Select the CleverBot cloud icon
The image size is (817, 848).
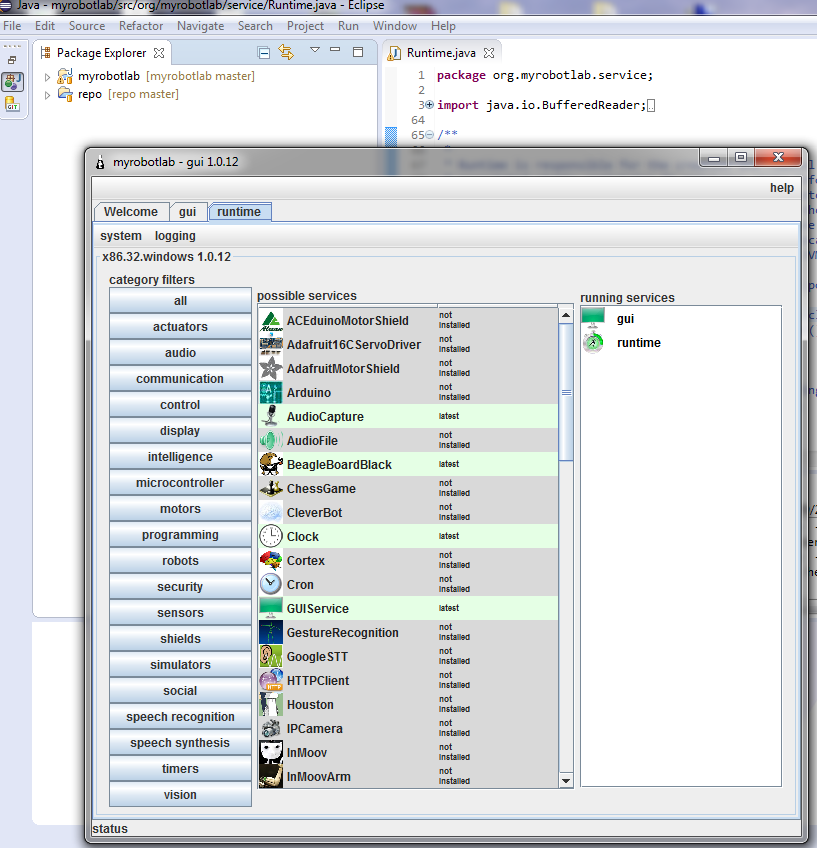pos(271,513)
